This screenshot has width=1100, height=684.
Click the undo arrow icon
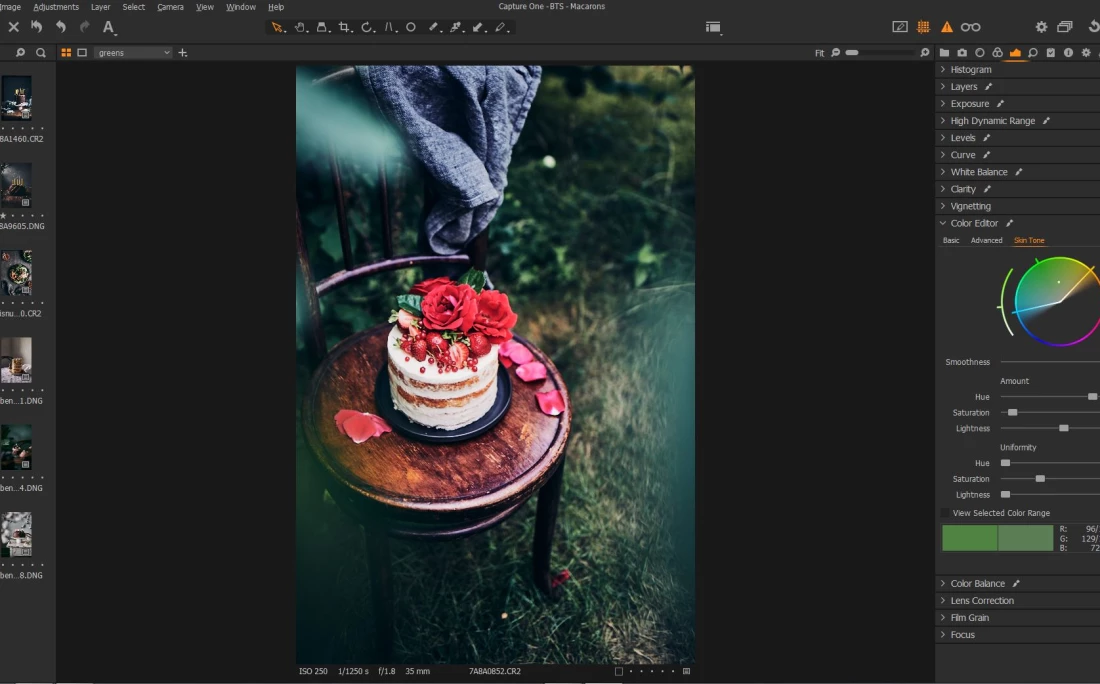pyautogui.click(x=61, y=27)
